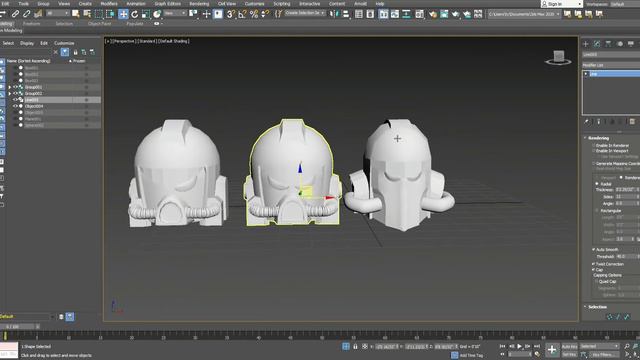Open the Create panel plus tab
The width and height of the screenshot is (640, 360).
pos(586,44)
